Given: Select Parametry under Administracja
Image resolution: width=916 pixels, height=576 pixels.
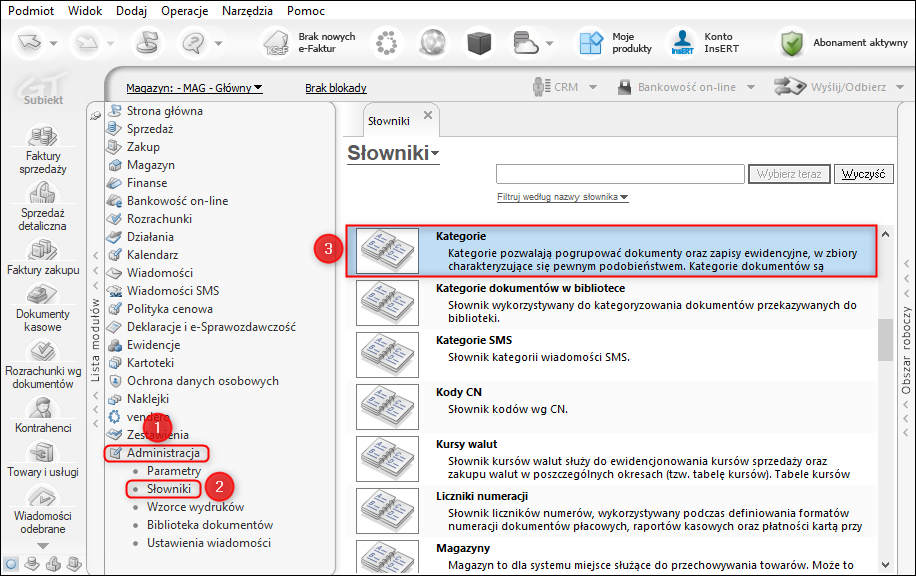Looking at the screenshot, I should [174, 471].
